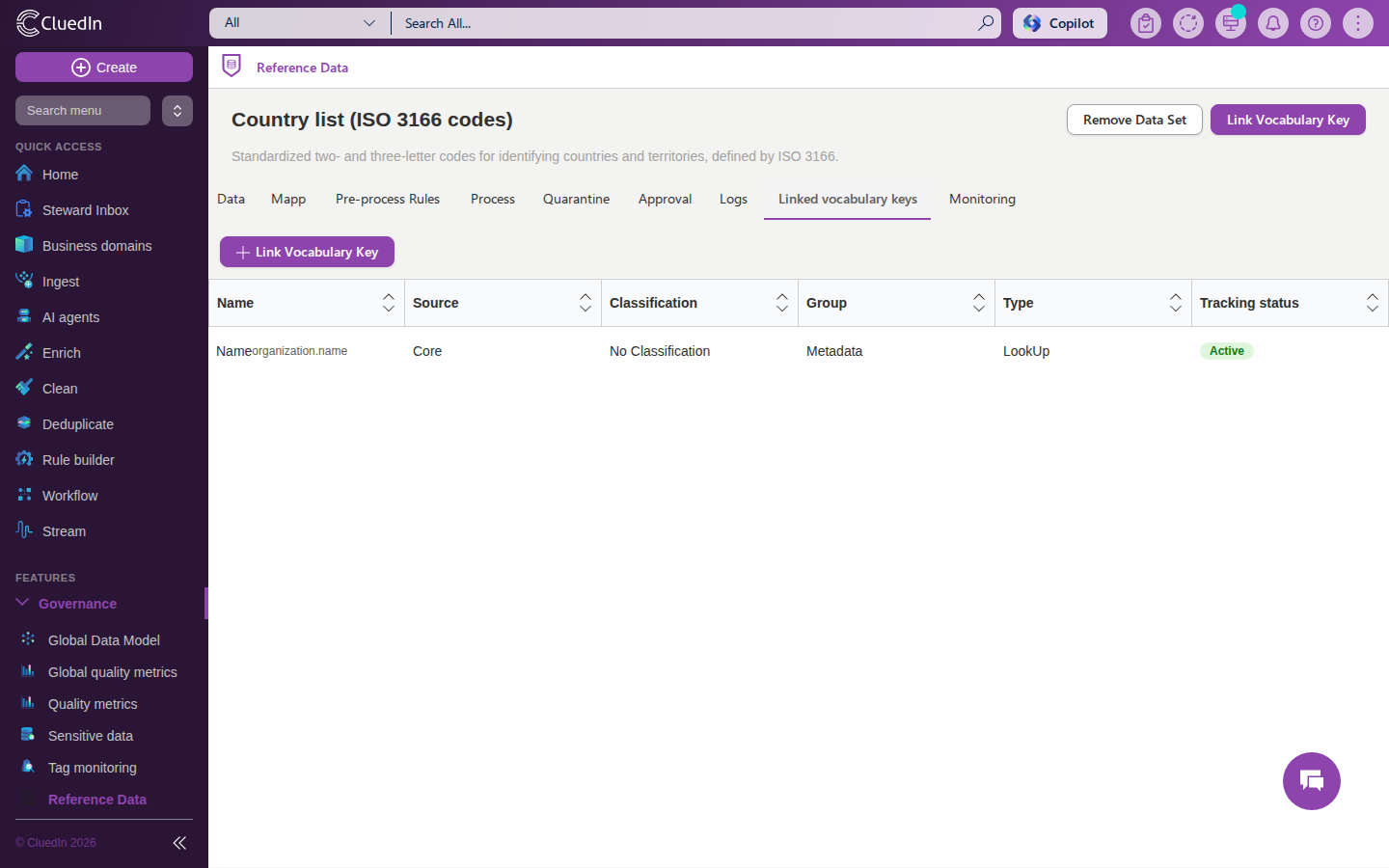The image size is (1389, 868).
Task: Collapse the sidebar with the double-chevron icon
Action: (x=179, y=843)
